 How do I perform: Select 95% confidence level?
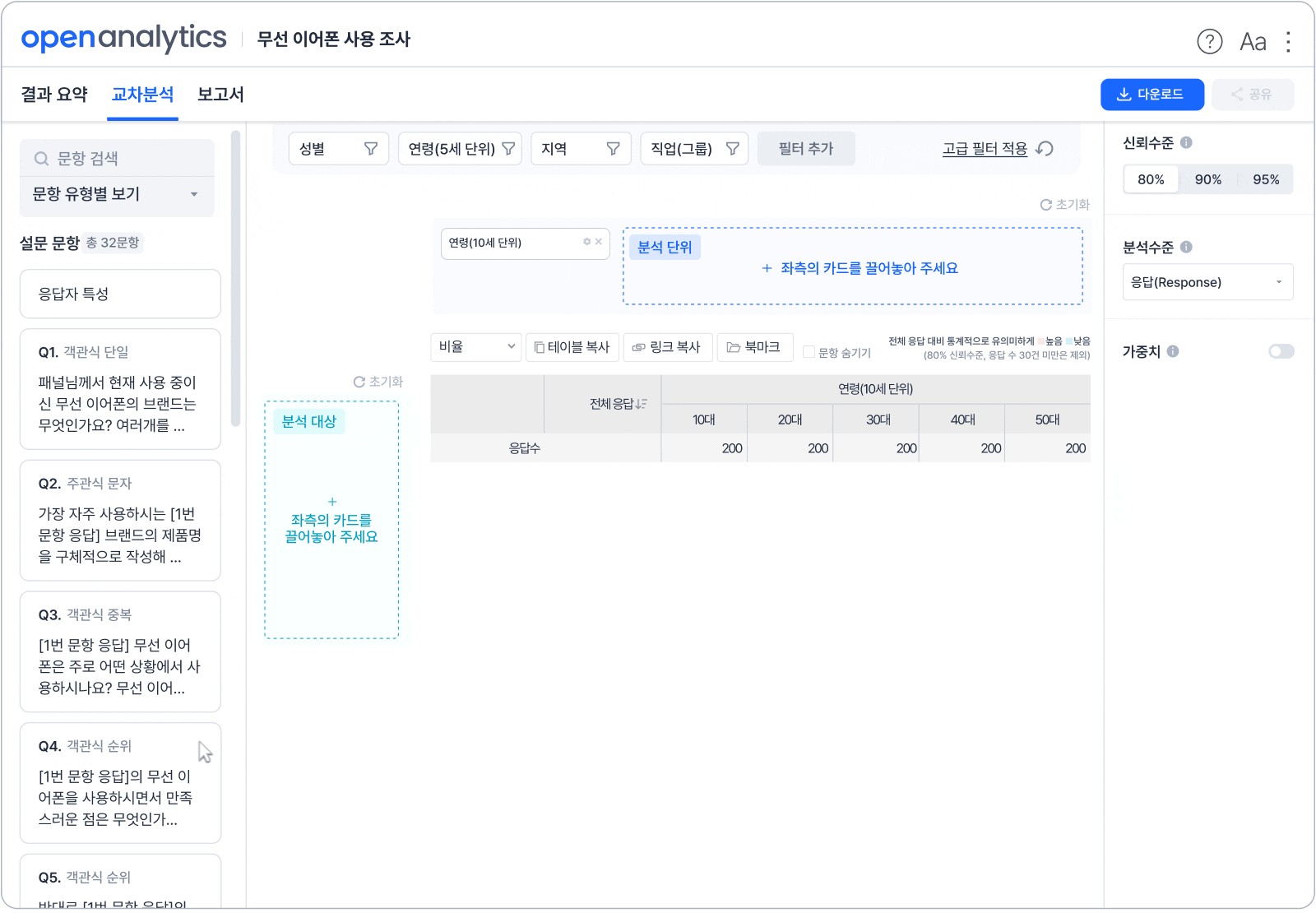click(x=1266, y=179)
